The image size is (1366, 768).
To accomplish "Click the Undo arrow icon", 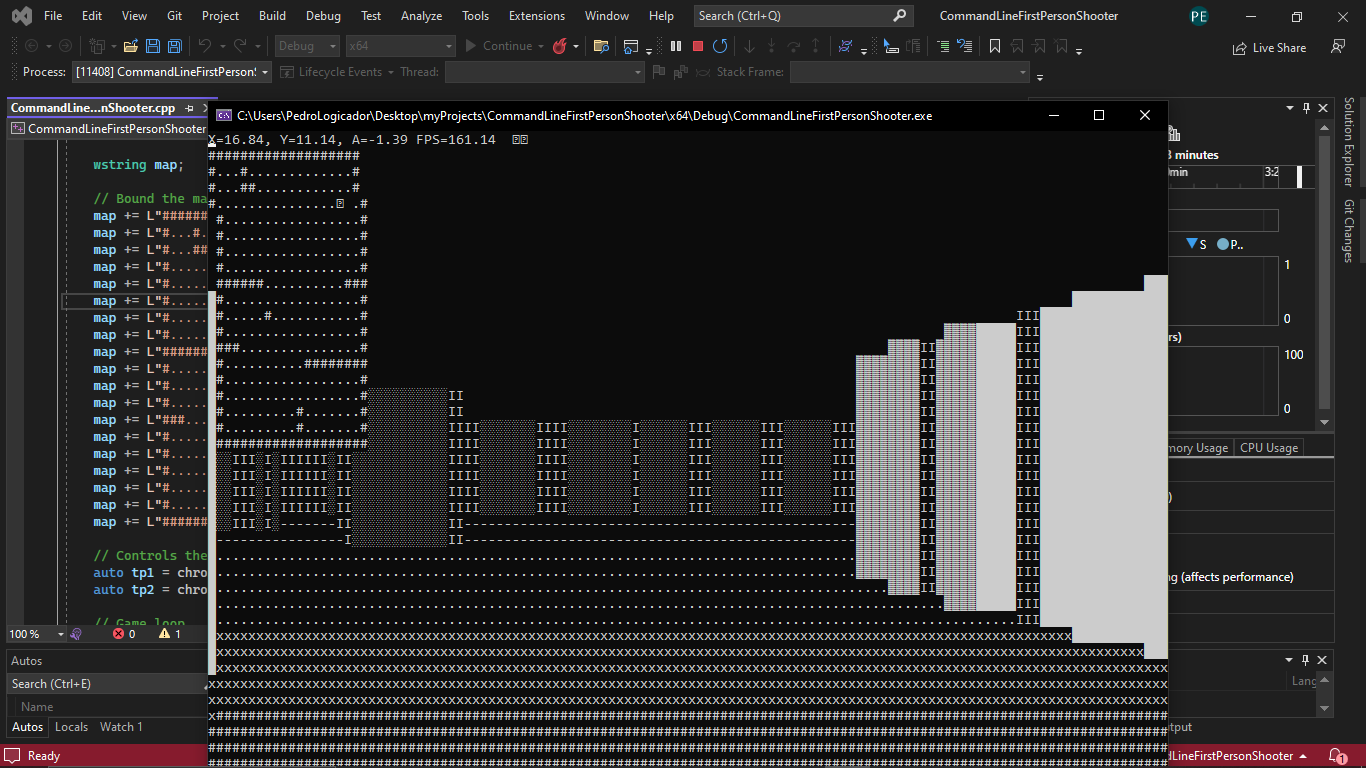I will (x=204, y=46).
